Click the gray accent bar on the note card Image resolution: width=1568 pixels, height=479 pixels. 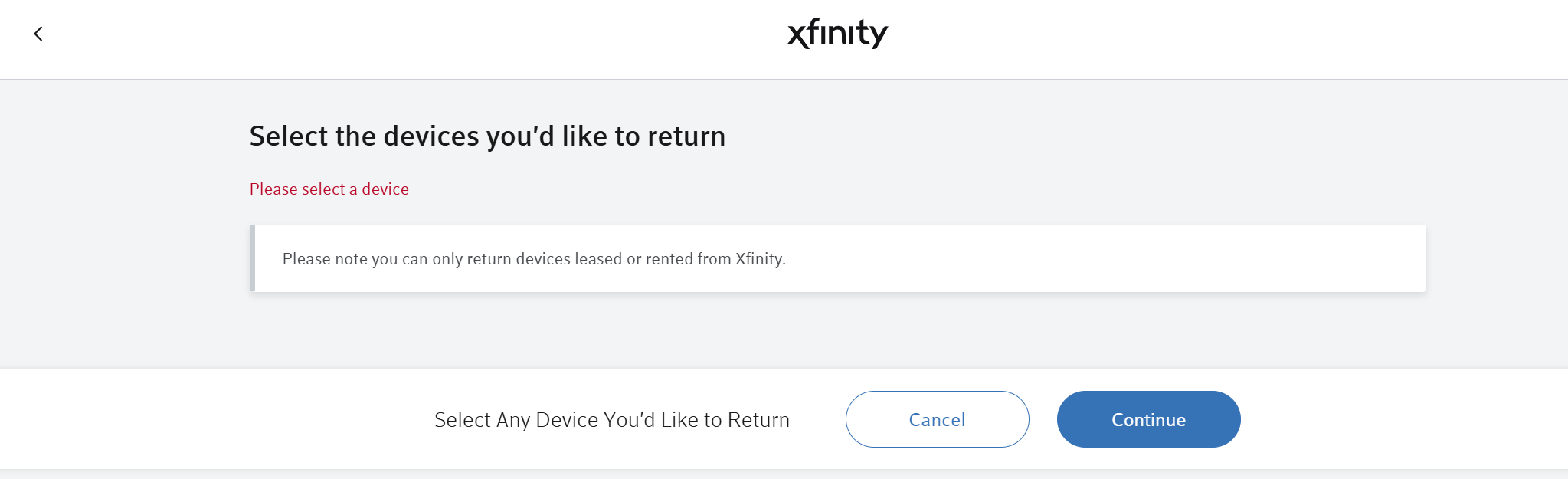(x=252, y=258)
